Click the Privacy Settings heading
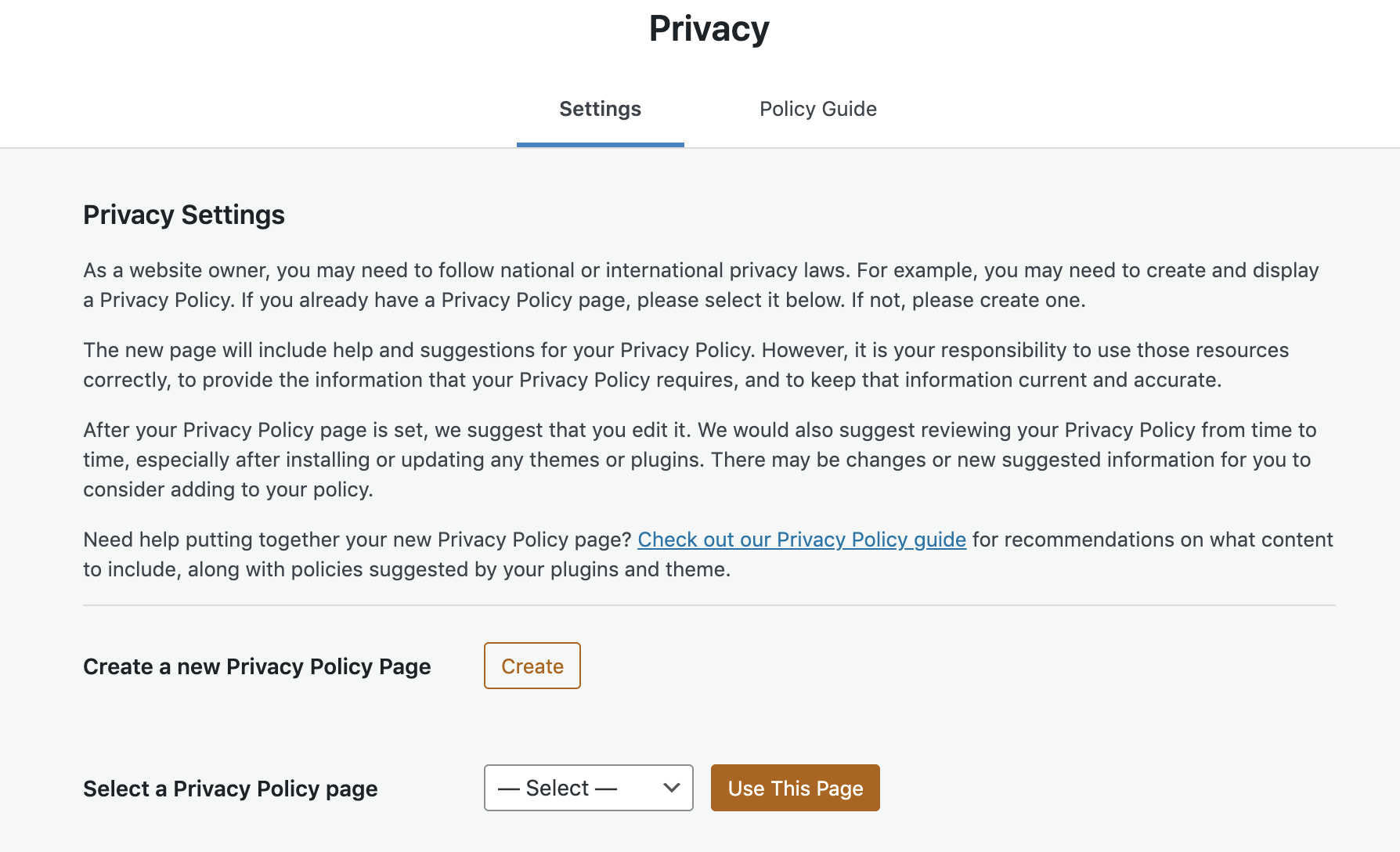 [184, 215]
